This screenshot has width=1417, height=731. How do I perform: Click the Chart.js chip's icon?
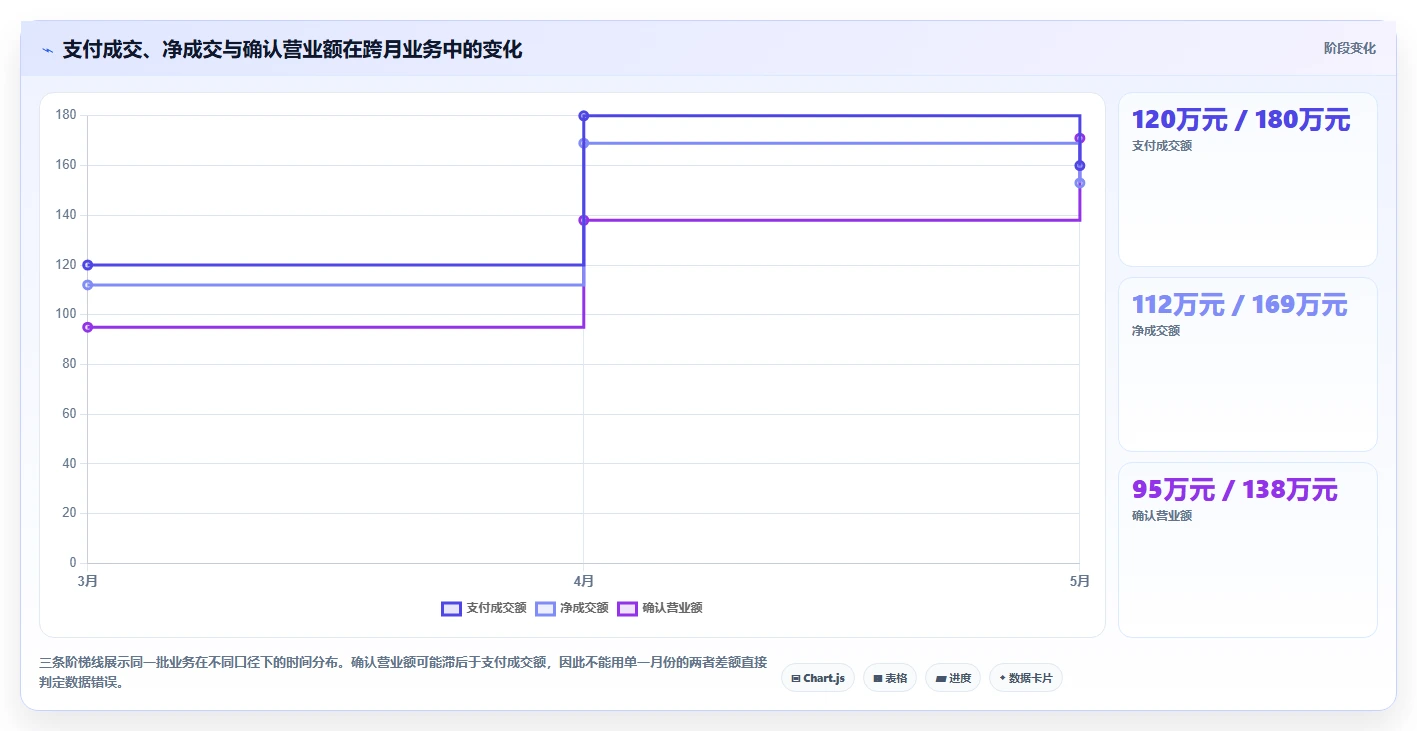tap(795, 678)
